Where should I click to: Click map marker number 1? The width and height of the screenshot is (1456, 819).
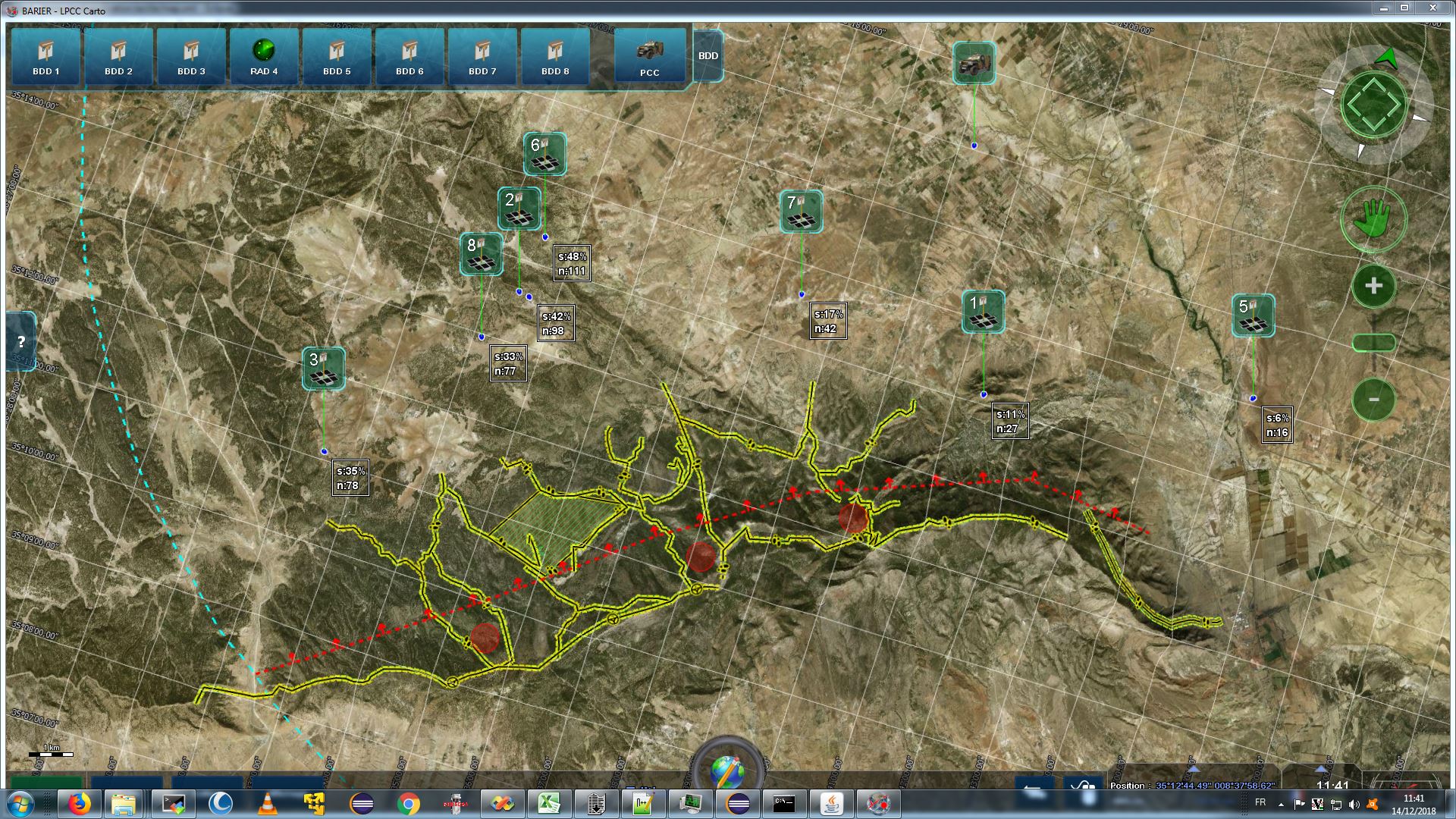[983, 312]
